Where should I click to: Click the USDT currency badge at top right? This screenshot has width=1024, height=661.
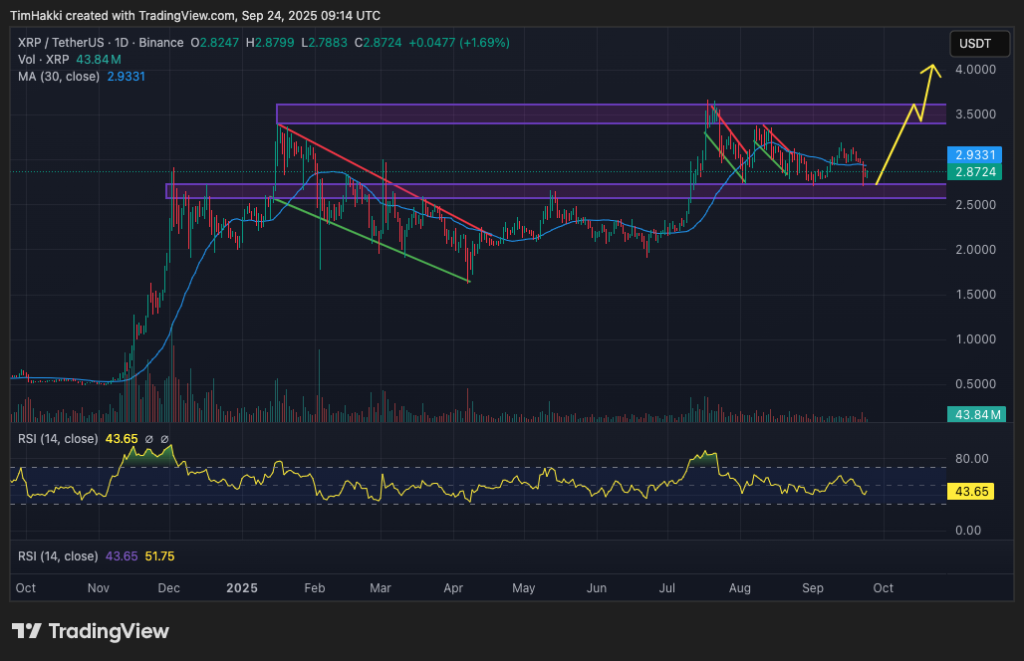pyautogui.click(x=979, y=43)
